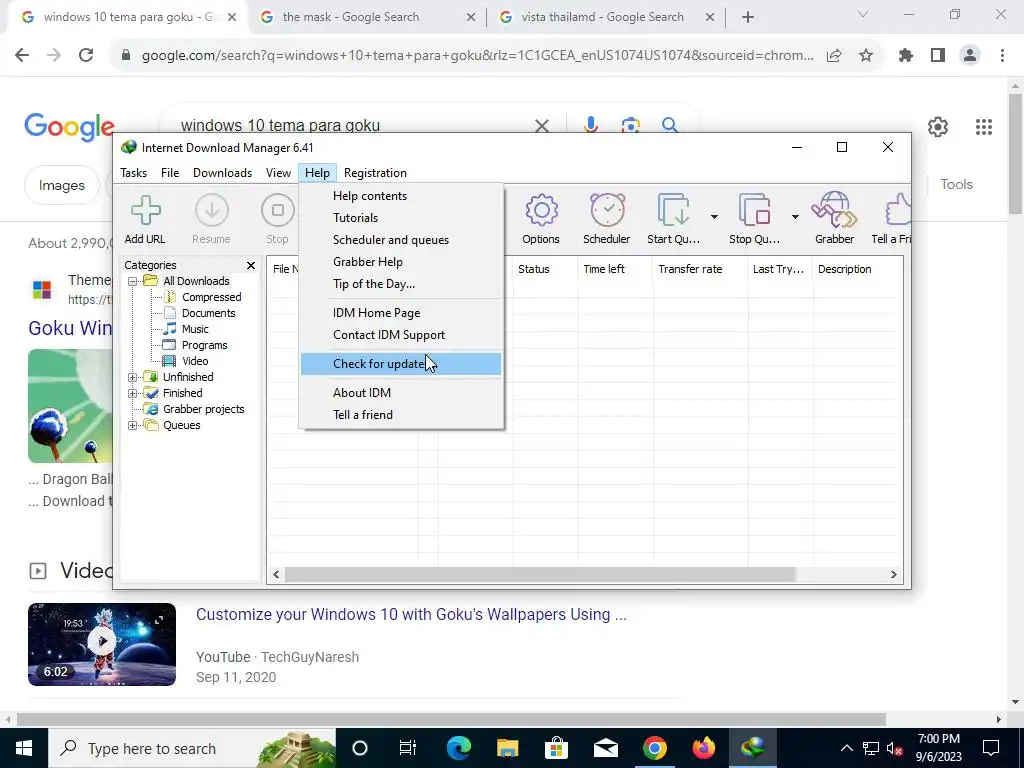Choose Contact IDM Support
1024x768 pixels.
coord(401,335)
